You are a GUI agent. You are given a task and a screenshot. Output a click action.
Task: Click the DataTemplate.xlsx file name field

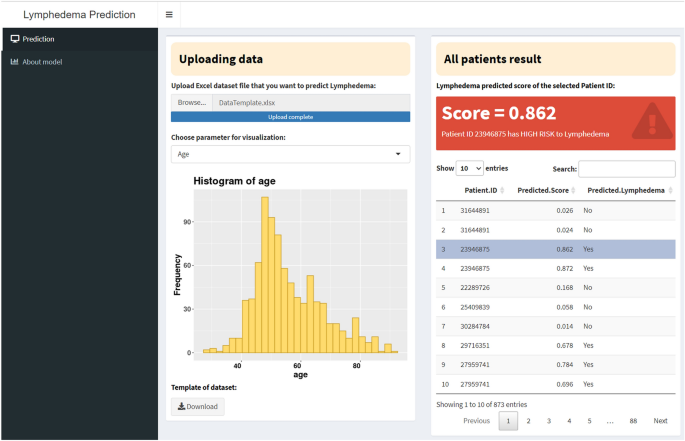(x=311, y=103)
